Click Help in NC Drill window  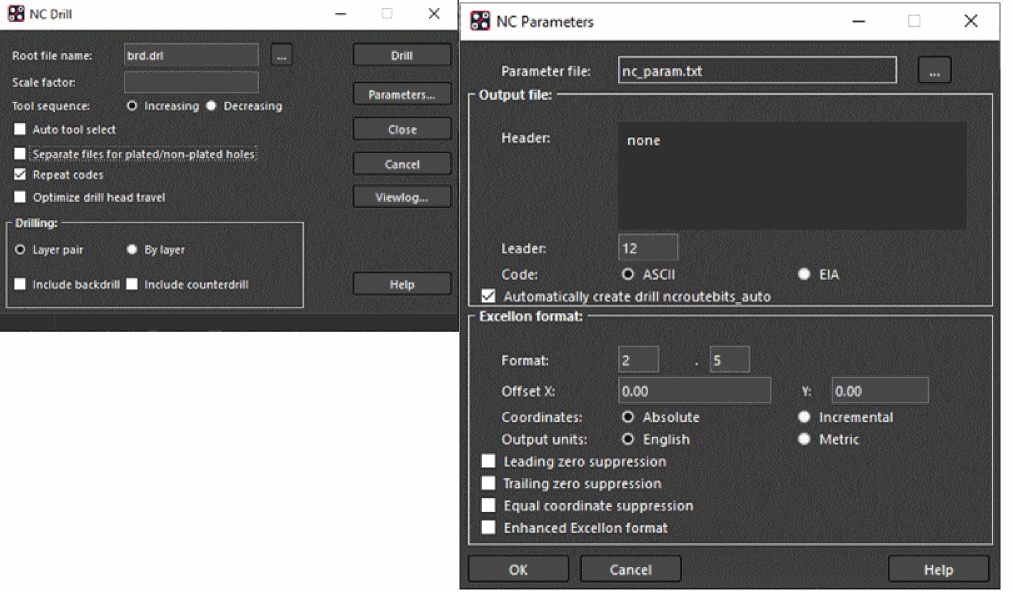coord(402,284)
